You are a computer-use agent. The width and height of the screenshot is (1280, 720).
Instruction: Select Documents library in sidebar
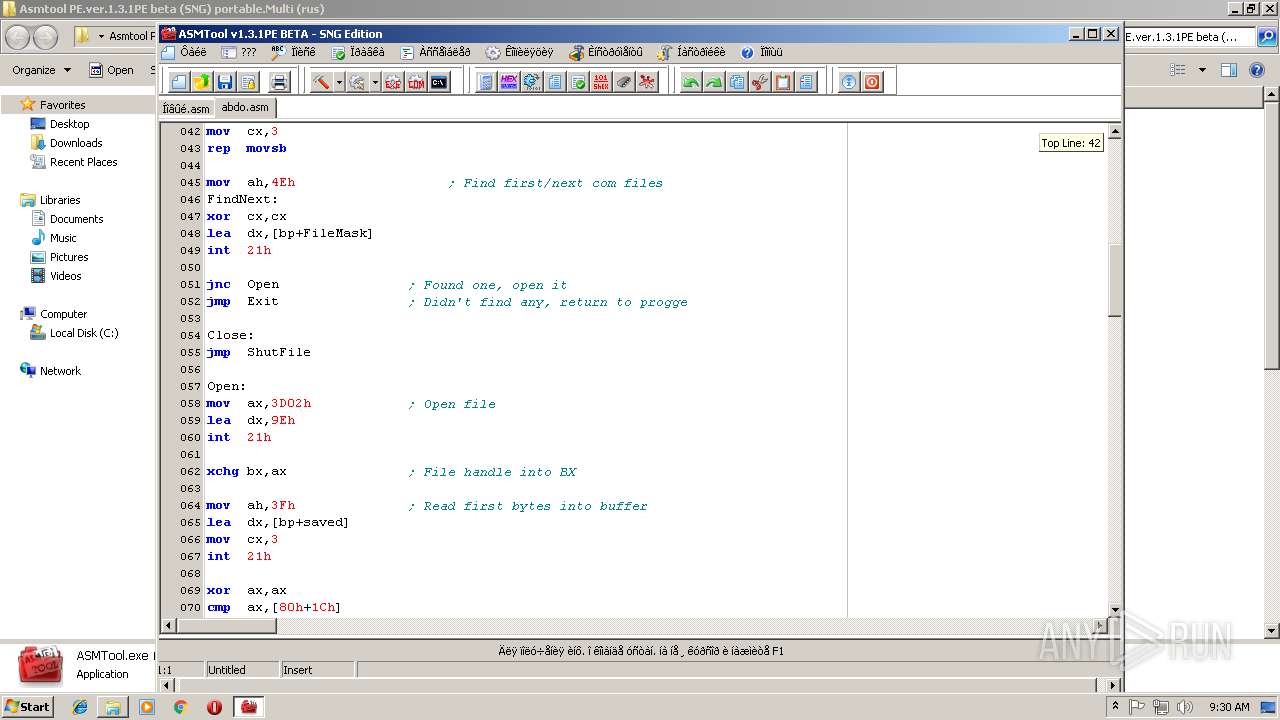[x=67, y=219]
